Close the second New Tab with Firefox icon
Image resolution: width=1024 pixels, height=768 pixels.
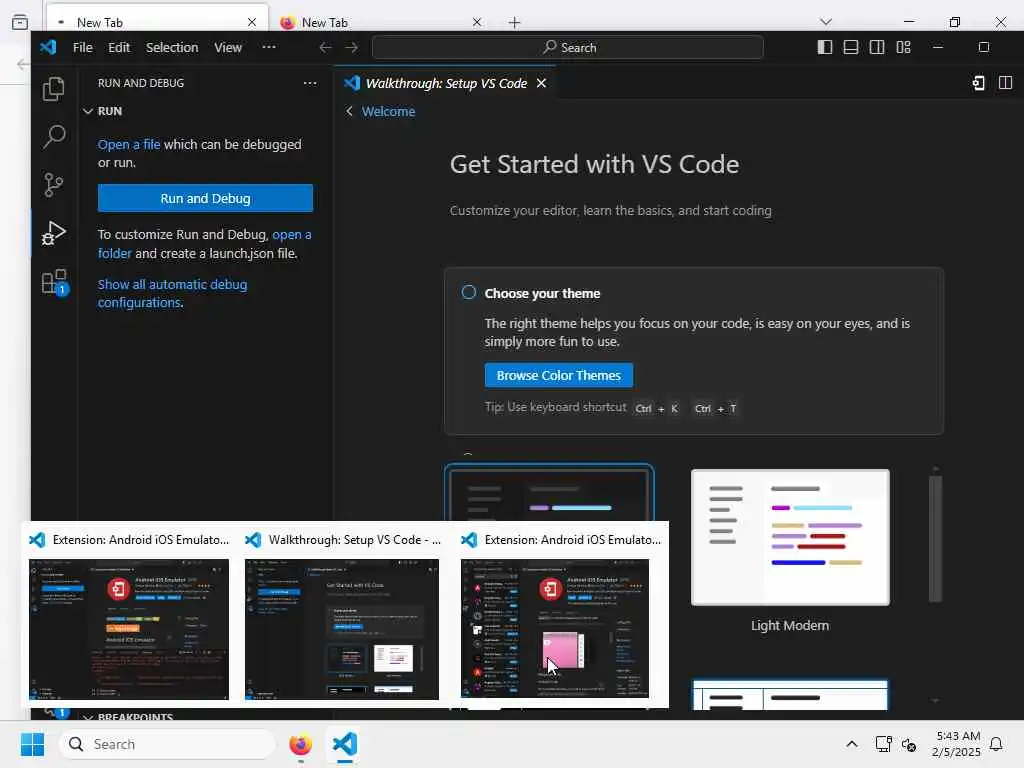pos(477,22)
